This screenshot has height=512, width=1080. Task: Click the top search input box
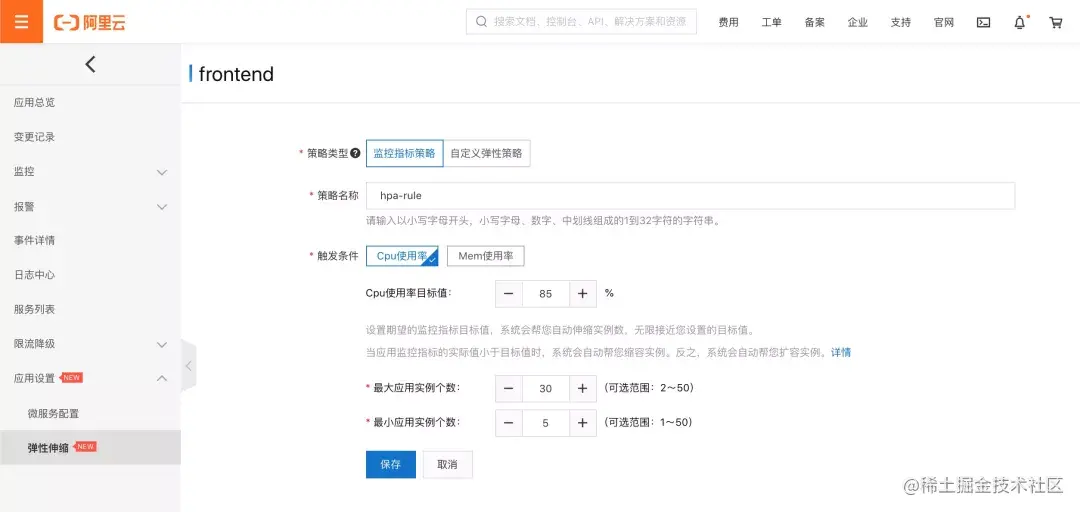click(x=581, y=22)
